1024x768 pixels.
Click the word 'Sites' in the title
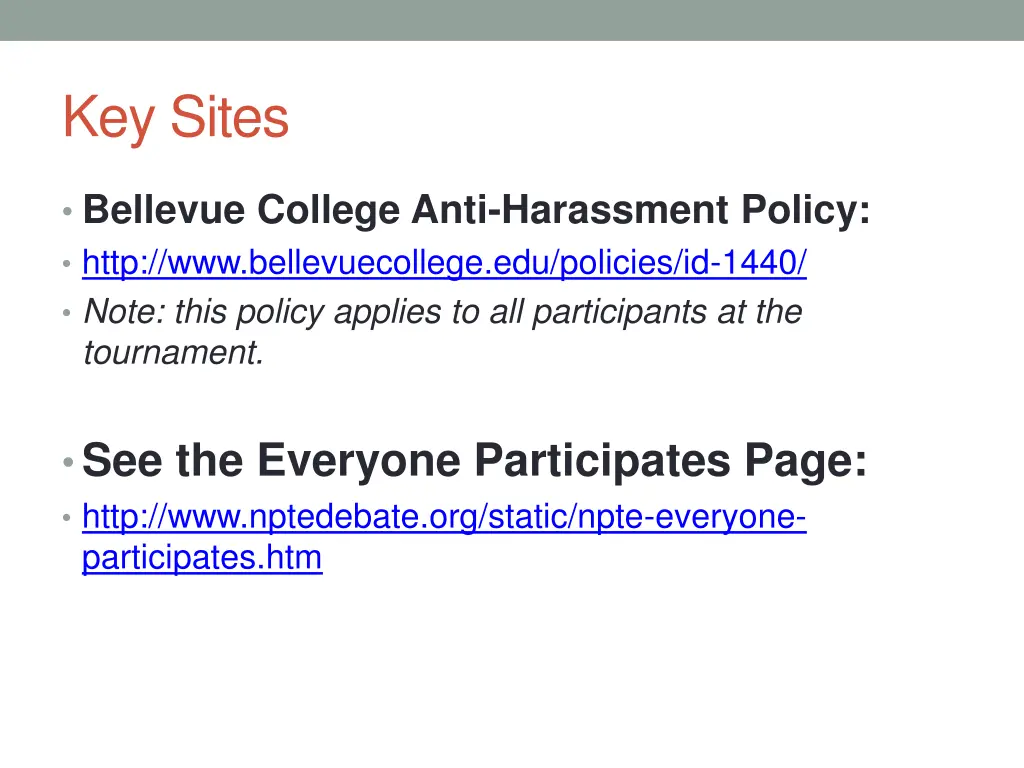(x=229, y=118)
